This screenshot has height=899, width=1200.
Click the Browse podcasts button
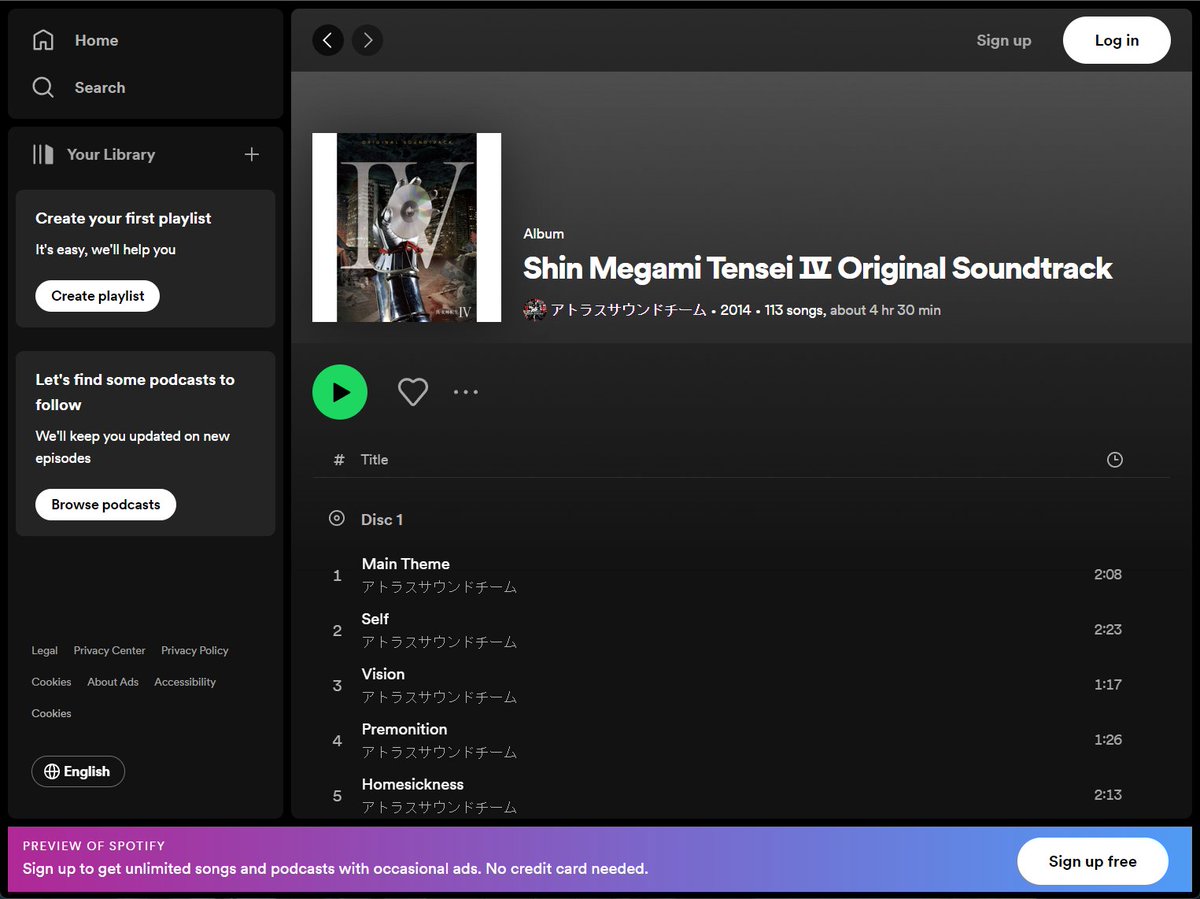point(106,504)
